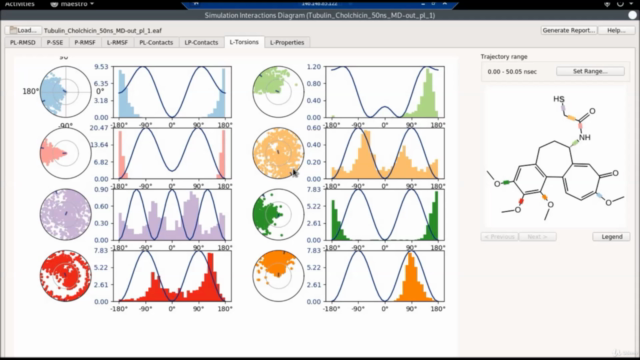The width and height of the screenshot is (640, 360).
Task: Click the disabled Previous button
Action: coord(499,237)
